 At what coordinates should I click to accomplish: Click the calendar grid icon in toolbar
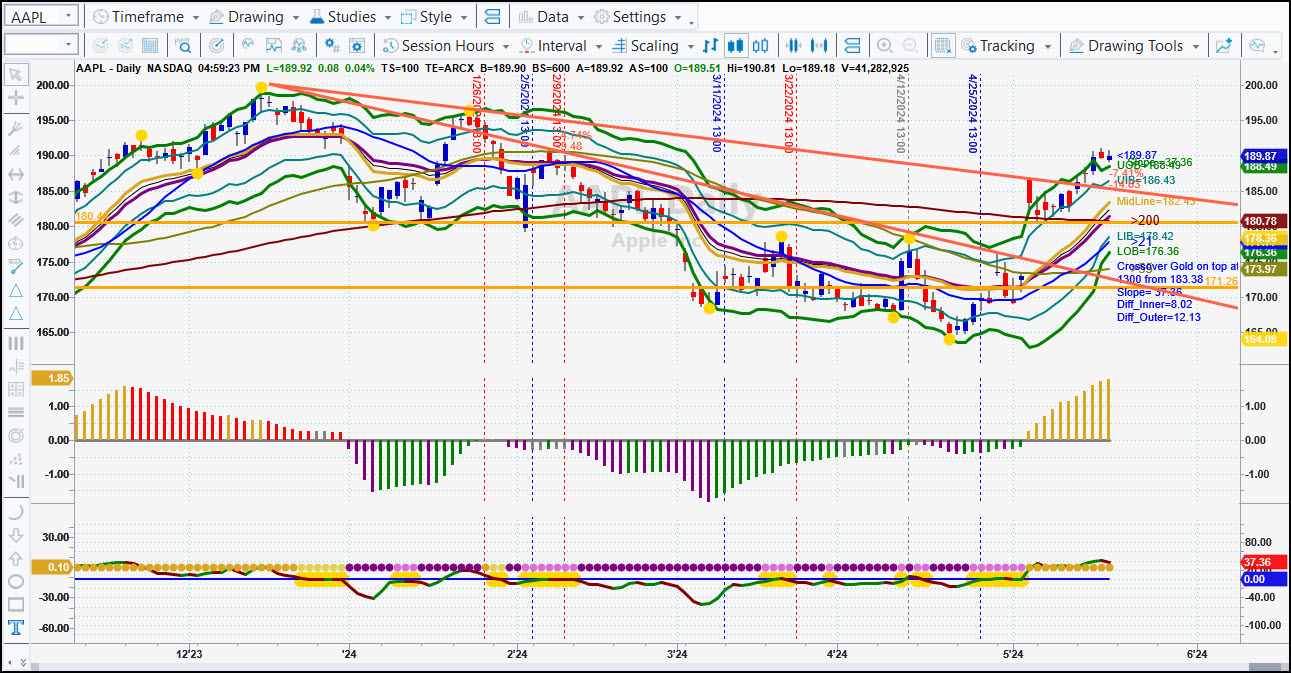click(150, 46)
